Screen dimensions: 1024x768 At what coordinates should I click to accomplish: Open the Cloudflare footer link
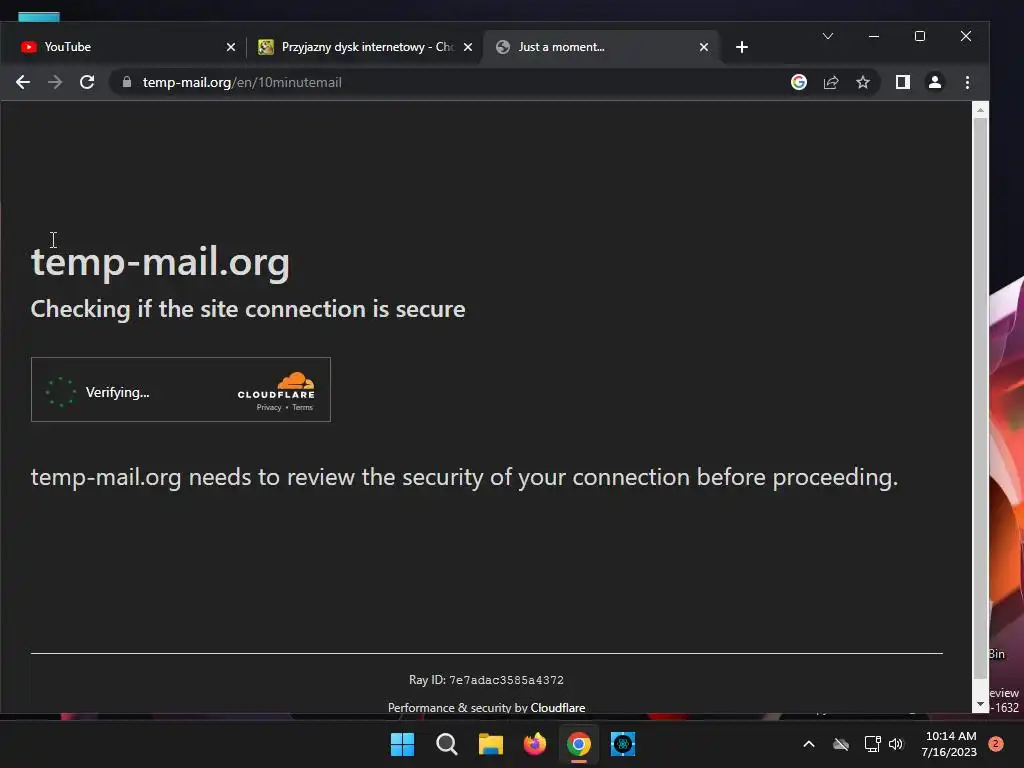pos(558,707)
